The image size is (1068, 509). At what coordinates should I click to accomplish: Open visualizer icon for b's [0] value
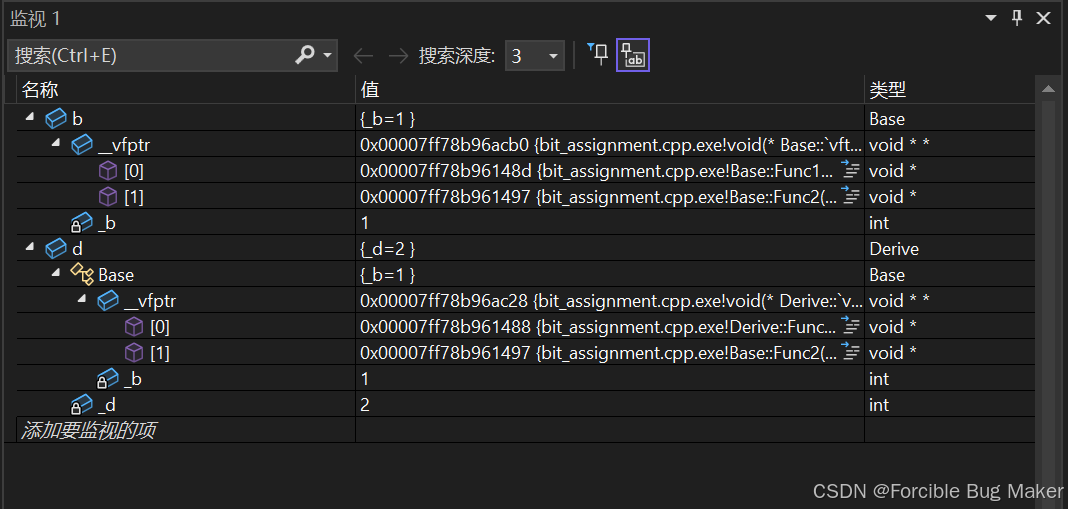click(851, 170)
